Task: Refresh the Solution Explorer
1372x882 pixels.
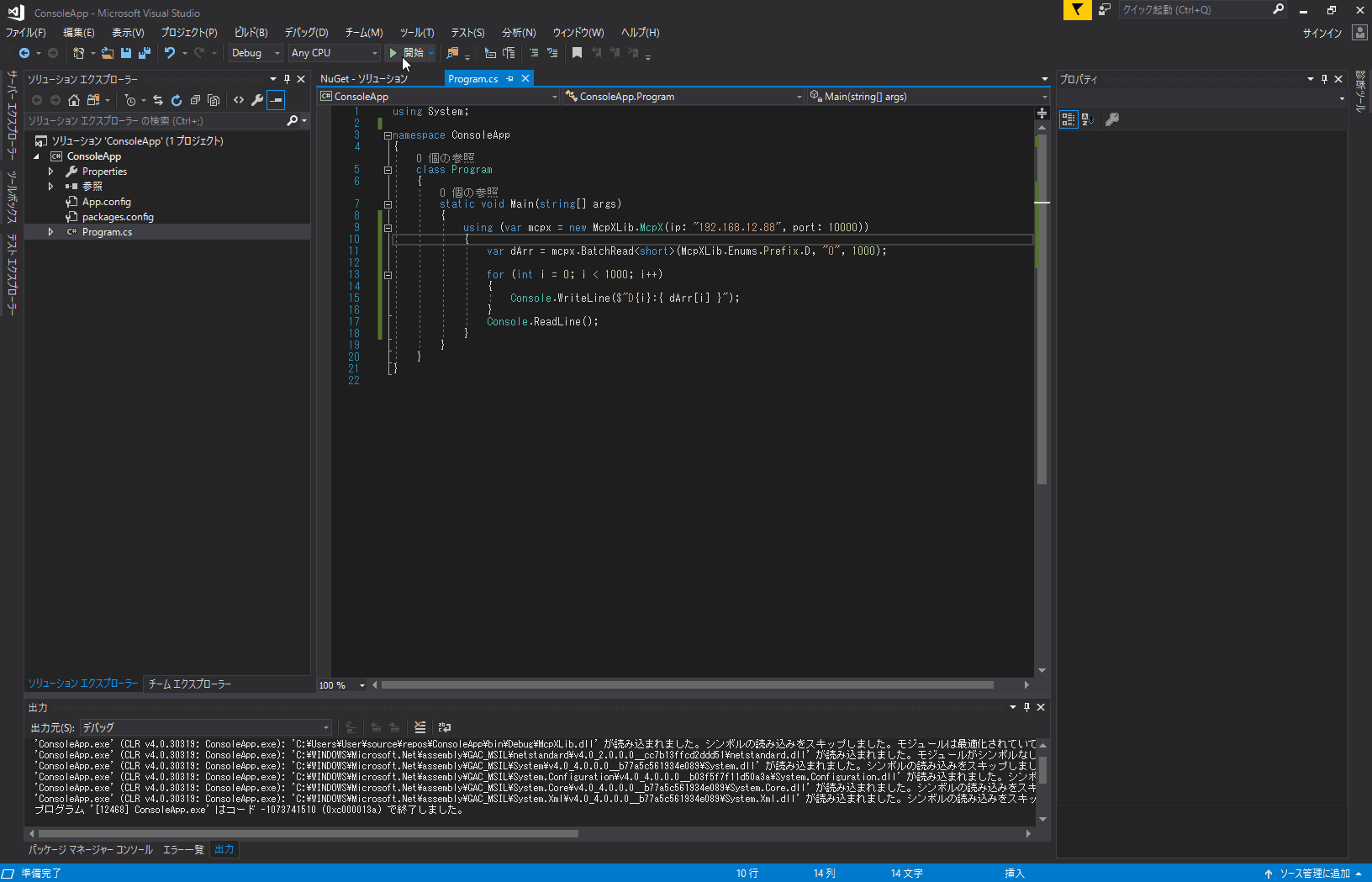Action: 177,100
